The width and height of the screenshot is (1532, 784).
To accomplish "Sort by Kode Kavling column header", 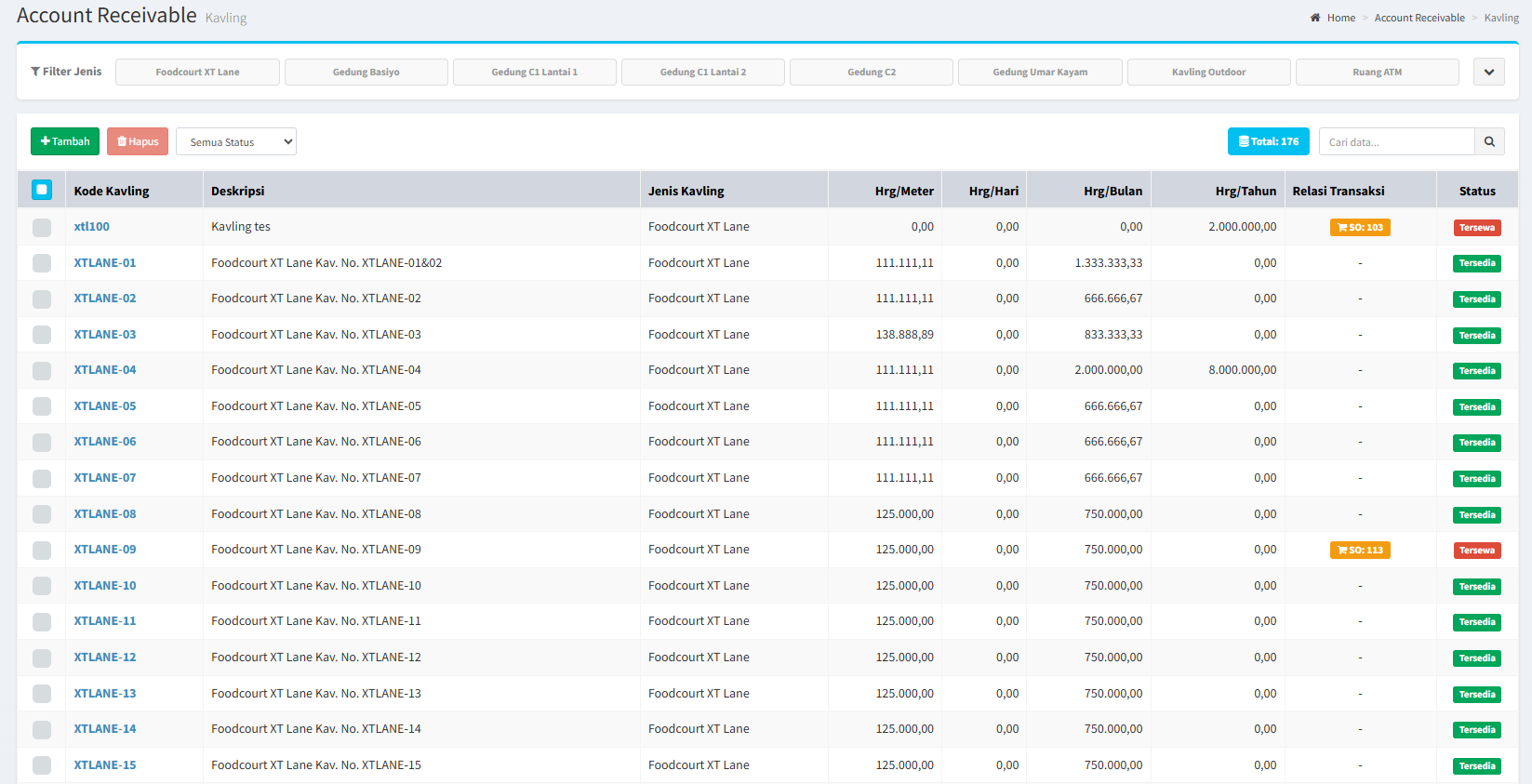I will click(x=112, y=191).
